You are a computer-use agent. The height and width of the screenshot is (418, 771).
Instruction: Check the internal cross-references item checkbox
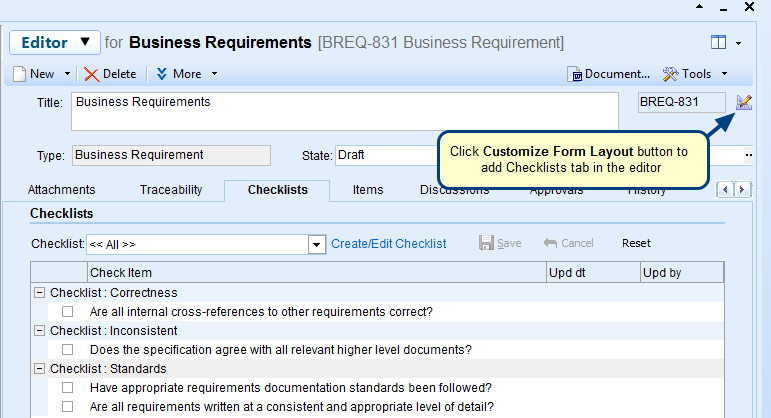pyautogui.click(x=68, y=312)
